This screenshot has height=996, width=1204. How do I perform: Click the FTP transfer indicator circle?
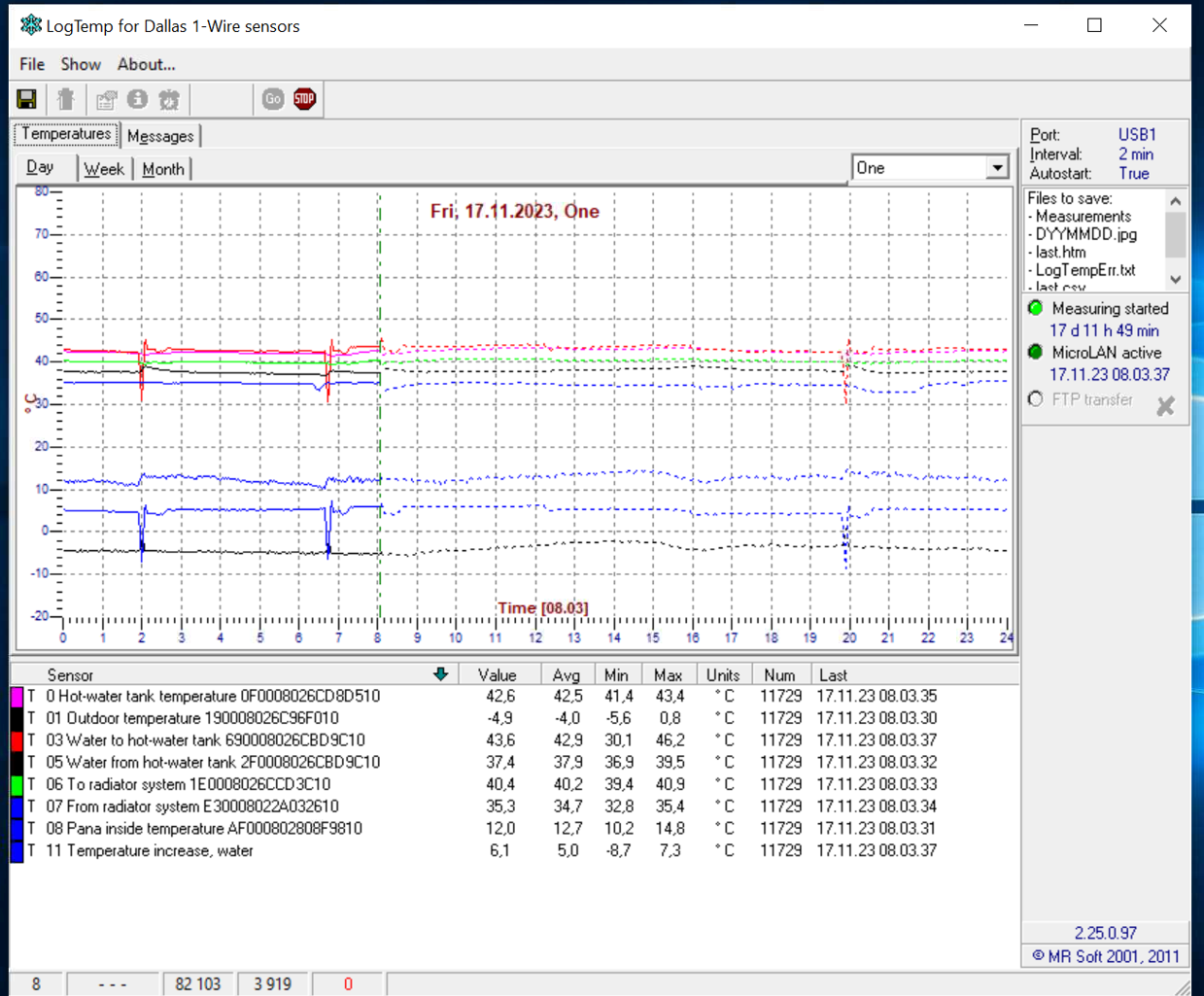(1036, 399)
